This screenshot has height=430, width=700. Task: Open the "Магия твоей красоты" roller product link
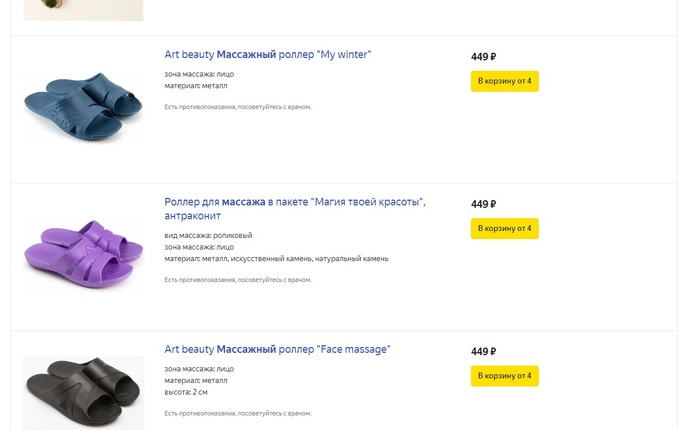294,202
